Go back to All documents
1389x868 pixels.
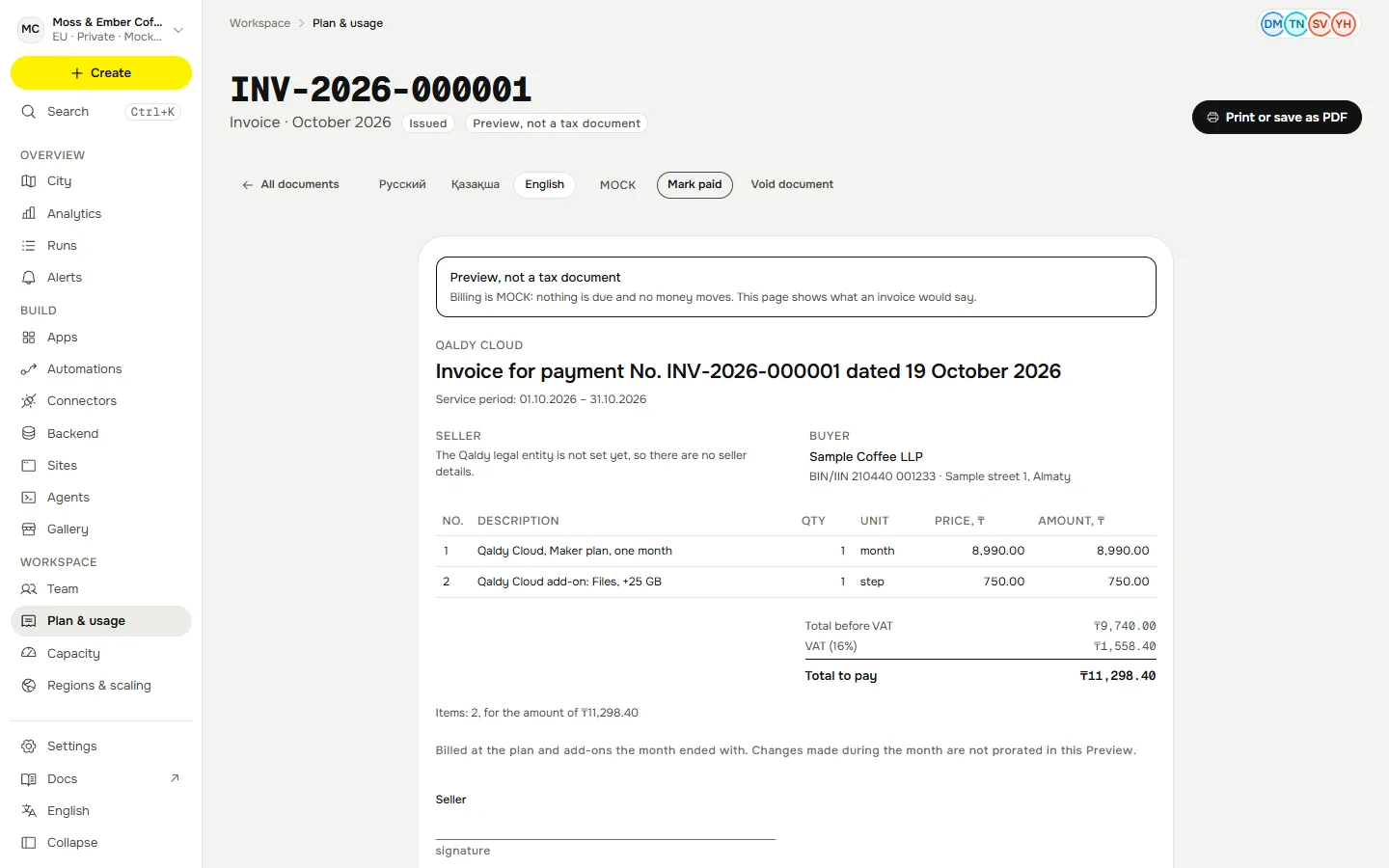290,184
